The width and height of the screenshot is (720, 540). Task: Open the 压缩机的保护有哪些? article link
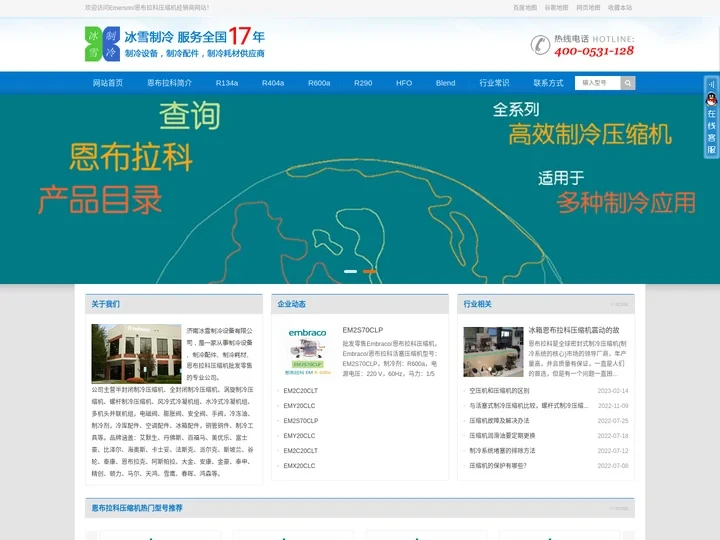(498, 466)
